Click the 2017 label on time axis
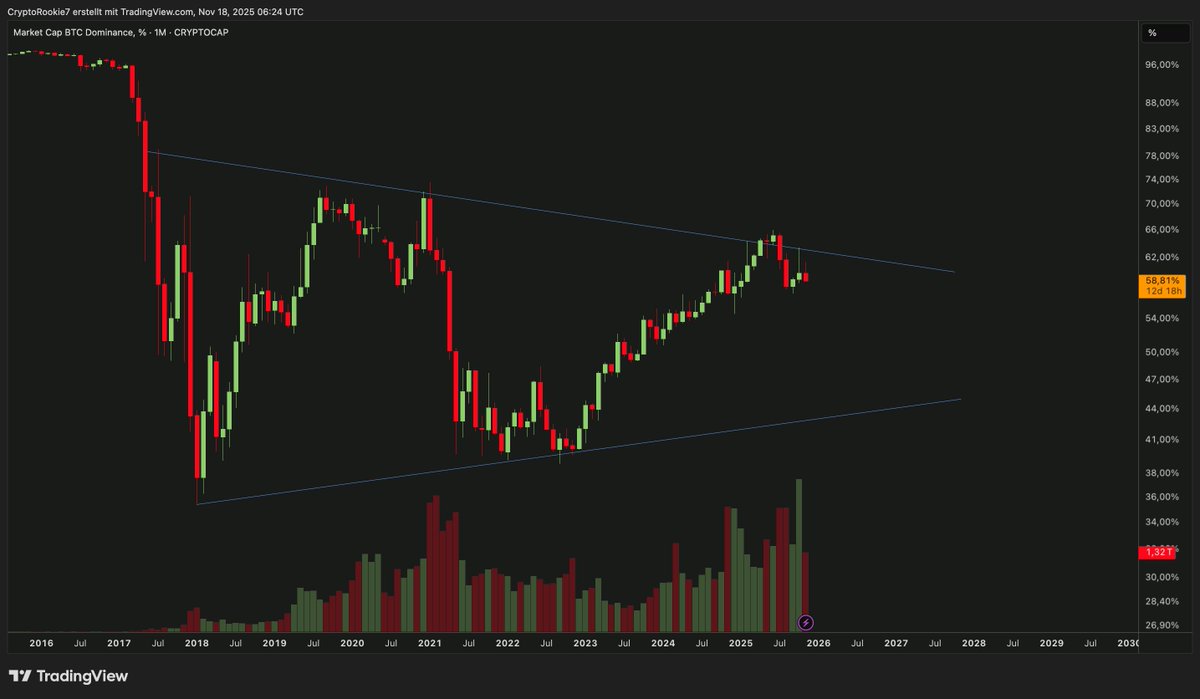The image size is (1200, 699). (x=119, y=645)
